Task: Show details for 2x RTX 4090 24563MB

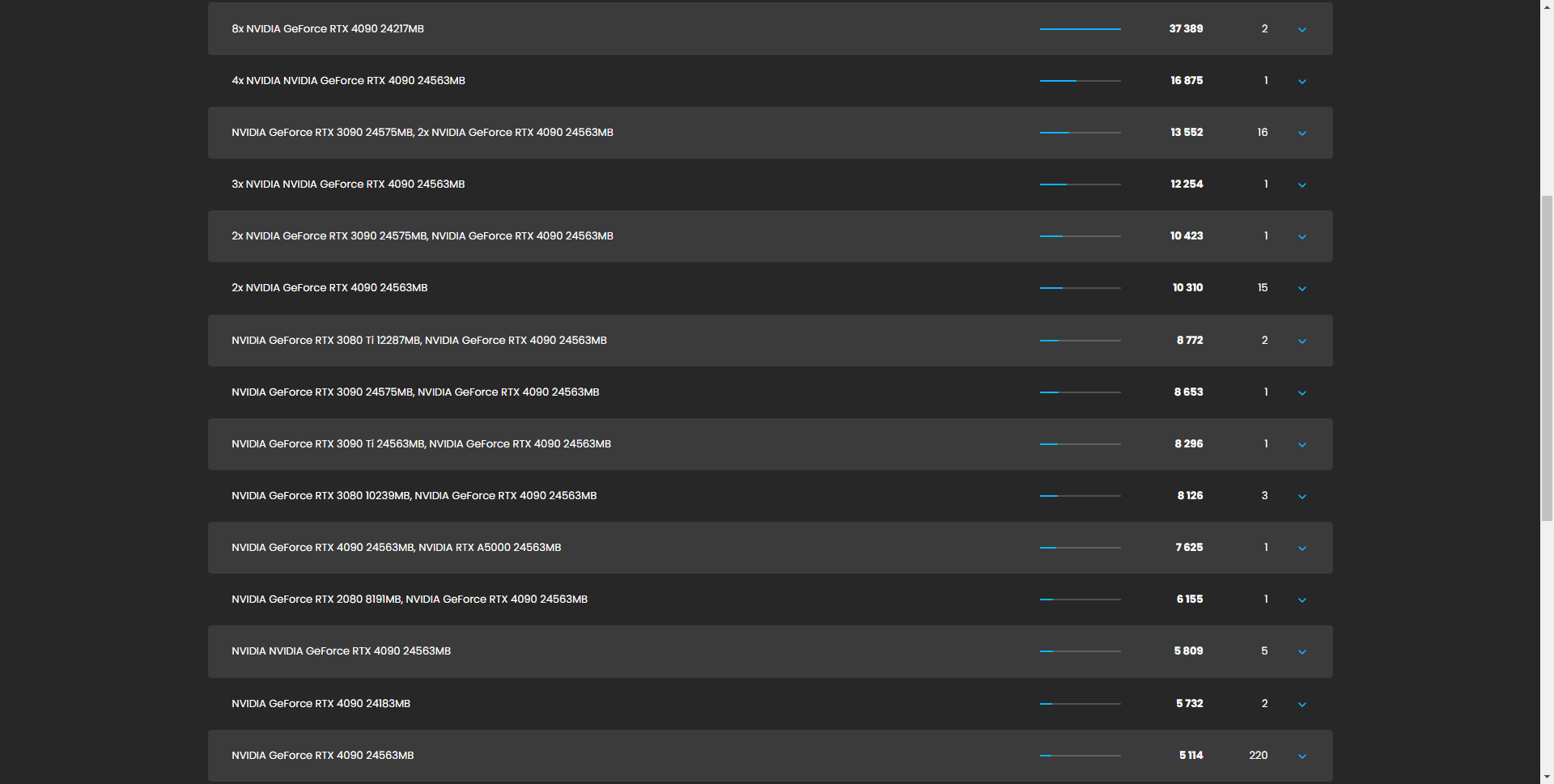Action: (x=1302, y=288)
